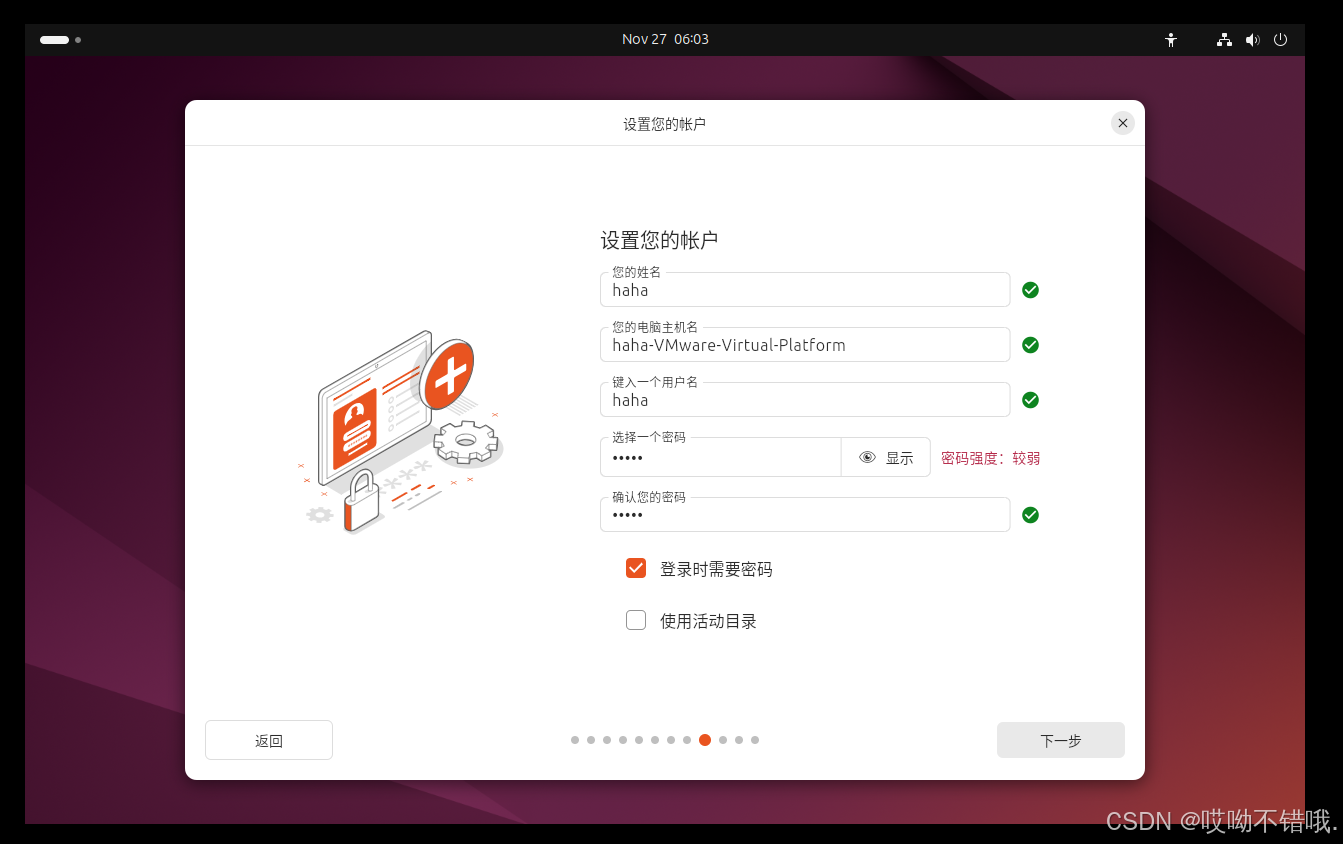1343x844 pixels.
Task: Click the wired network status icon
Action: coord(1224,40)
